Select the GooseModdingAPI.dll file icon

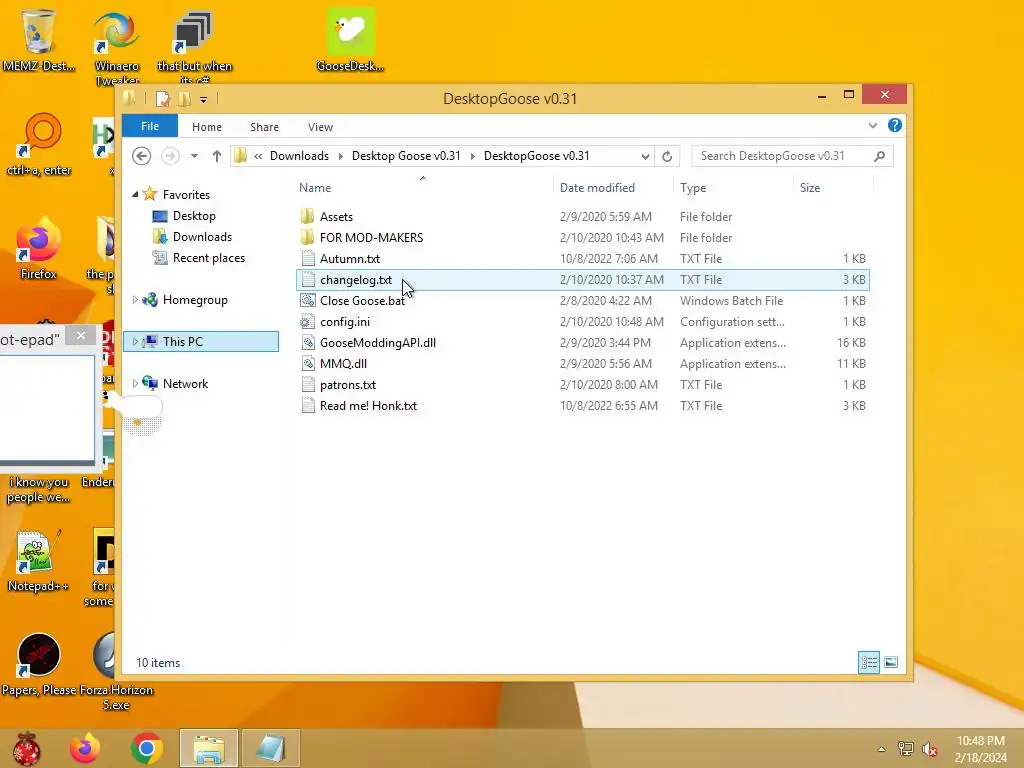(308, 342)
